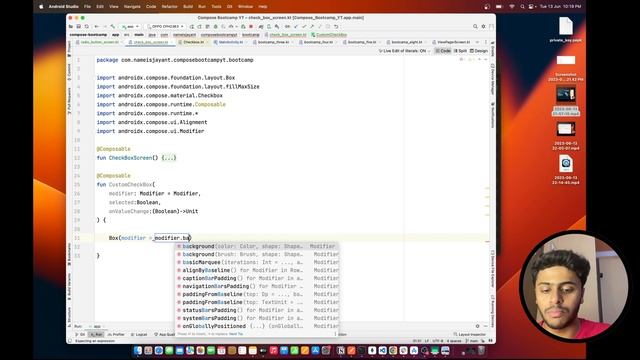
Task: Open private_key.pepk file on desktop
Action: 566,30
